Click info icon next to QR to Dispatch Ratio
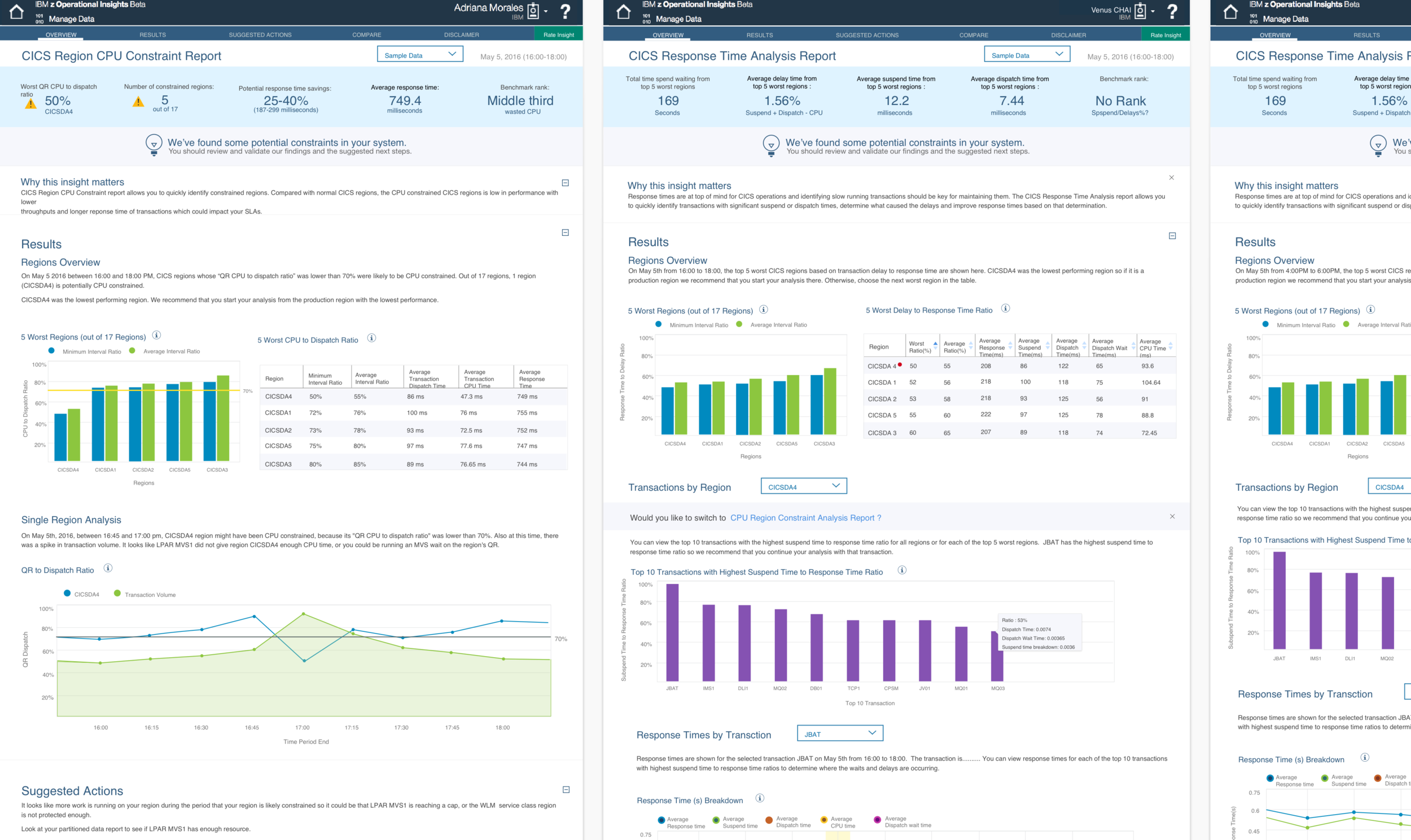The height and width of the screenshot is (840, 1411). pos(108,568)
